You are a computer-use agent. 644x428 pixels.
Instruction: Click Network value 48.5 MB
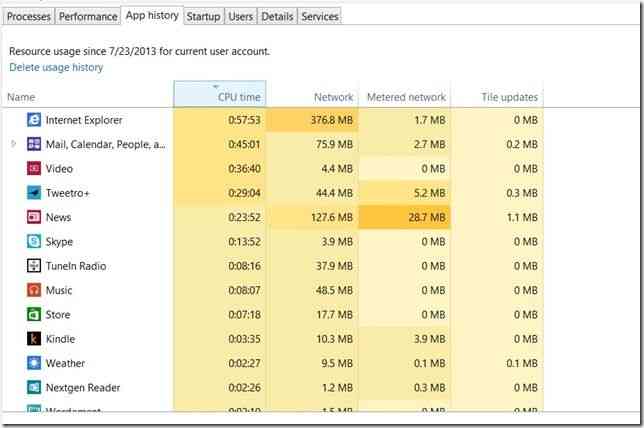tap(334, 290)
